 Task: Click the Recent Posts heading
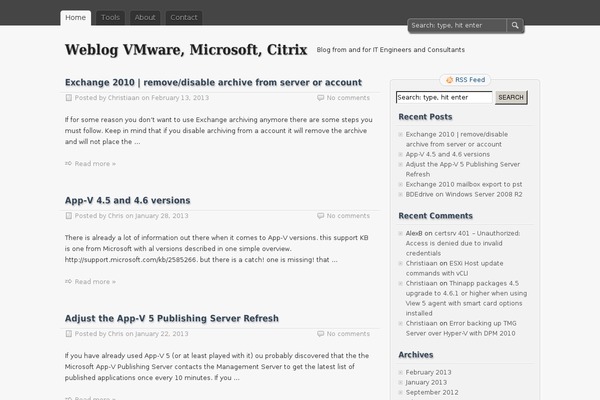pos(425,117)
